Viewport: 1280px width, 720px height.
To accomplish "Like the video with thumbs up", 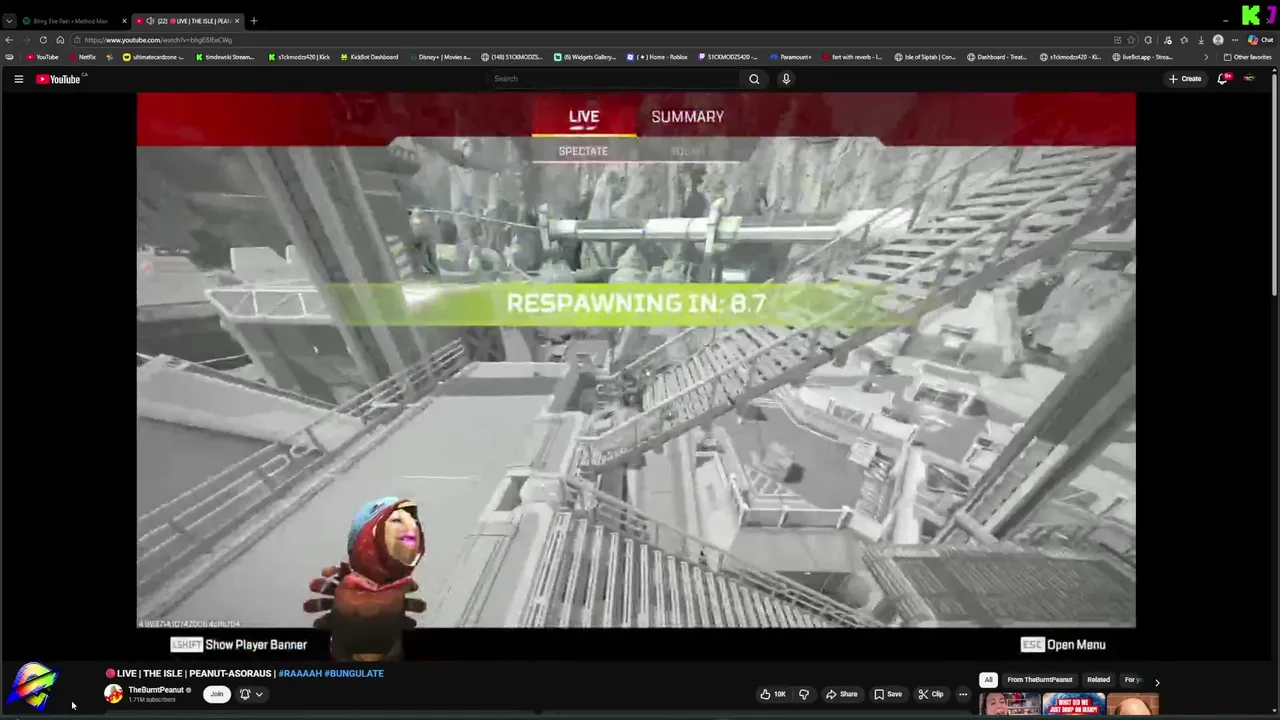I will 773,694.
